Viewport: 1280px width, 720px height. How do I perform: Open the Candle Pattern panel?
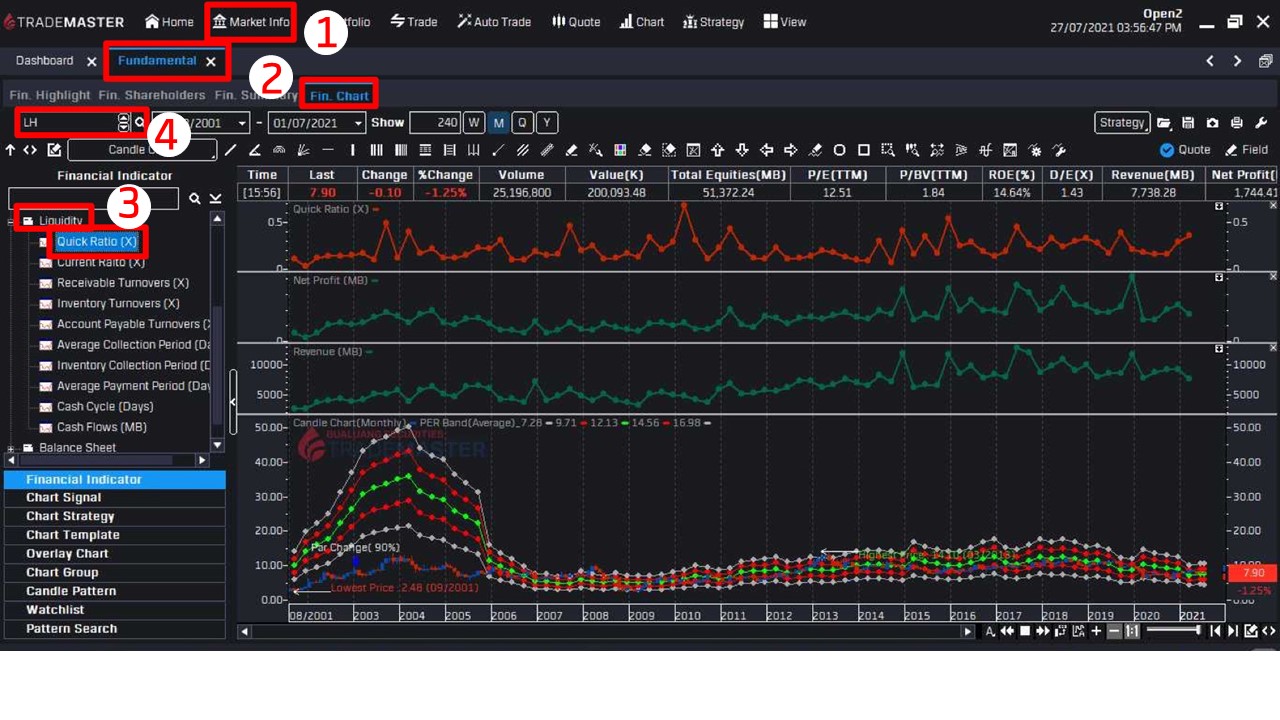click(x=71, y=591)
